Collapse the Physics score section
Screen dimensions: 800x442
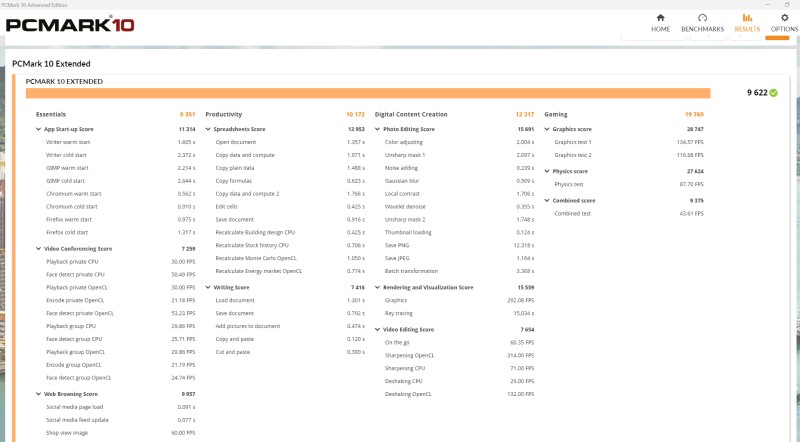pos(546,171)
